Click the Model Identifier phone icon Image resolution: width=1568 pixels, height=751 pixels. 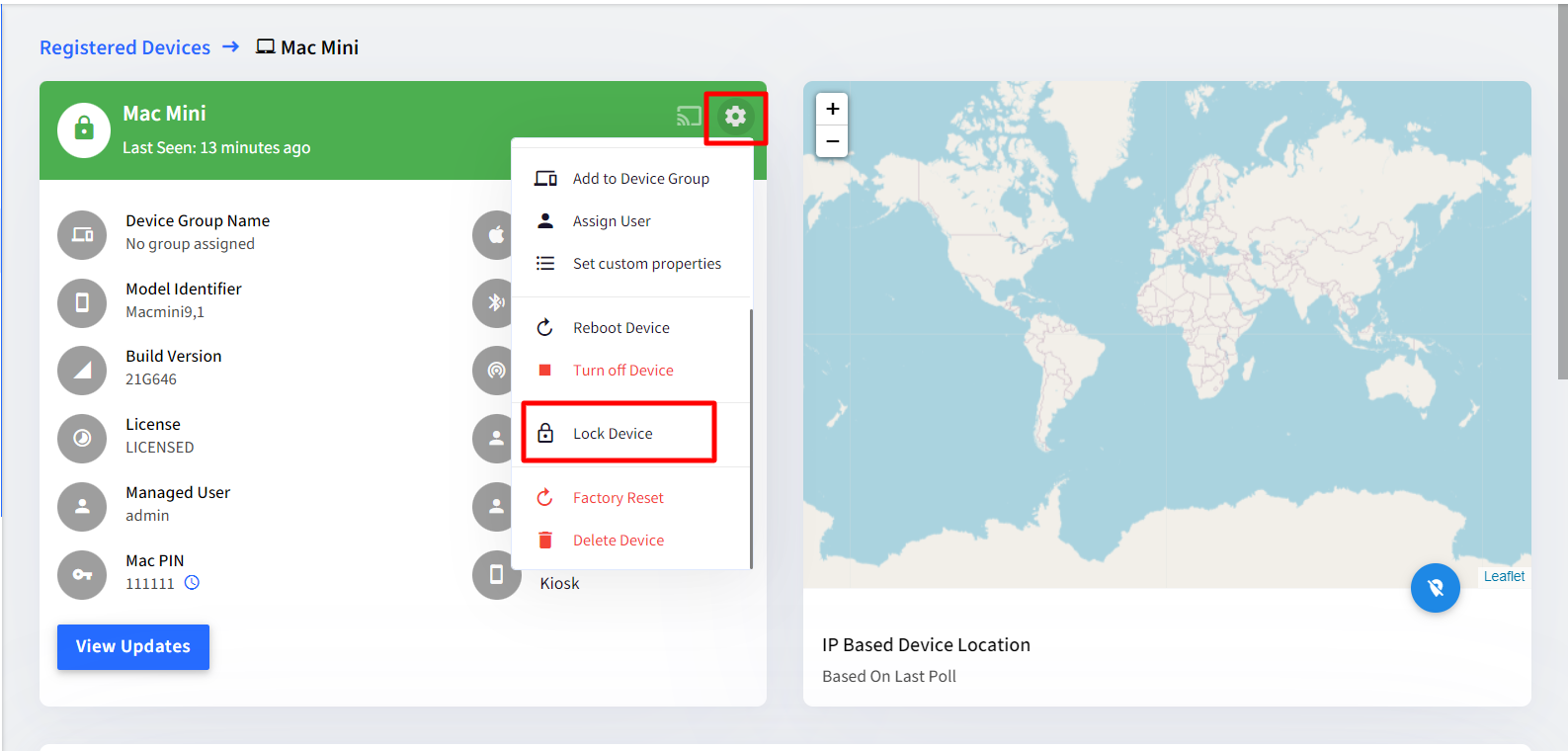click(82, 302)
